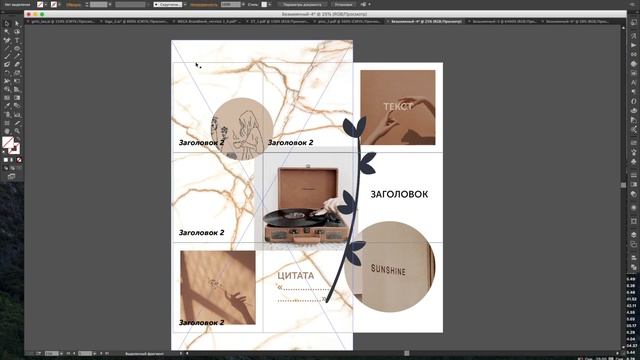Select the Column Graph tool
Viewport: 640px width, 360px height.
[17, 115]
